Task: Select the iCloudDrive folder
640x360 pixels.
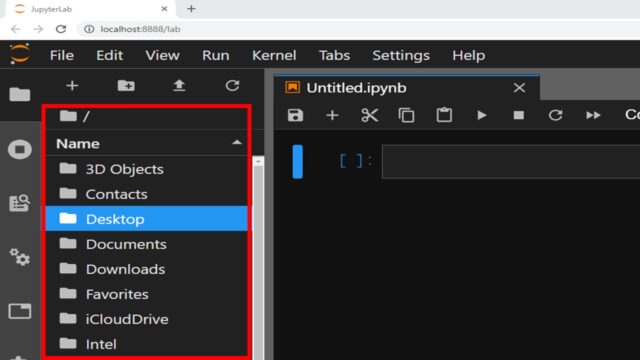Action: click(x=147, y=319)
